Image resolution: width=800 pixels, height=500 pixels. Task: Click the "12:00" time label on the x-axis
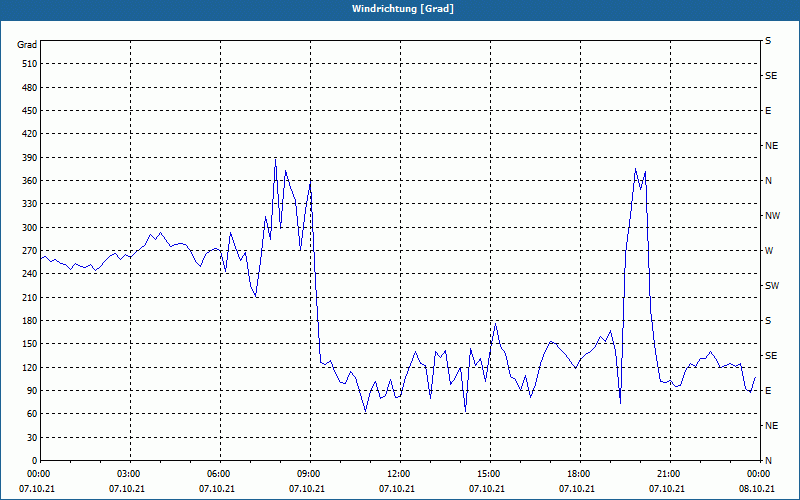[x=397, y=474]
